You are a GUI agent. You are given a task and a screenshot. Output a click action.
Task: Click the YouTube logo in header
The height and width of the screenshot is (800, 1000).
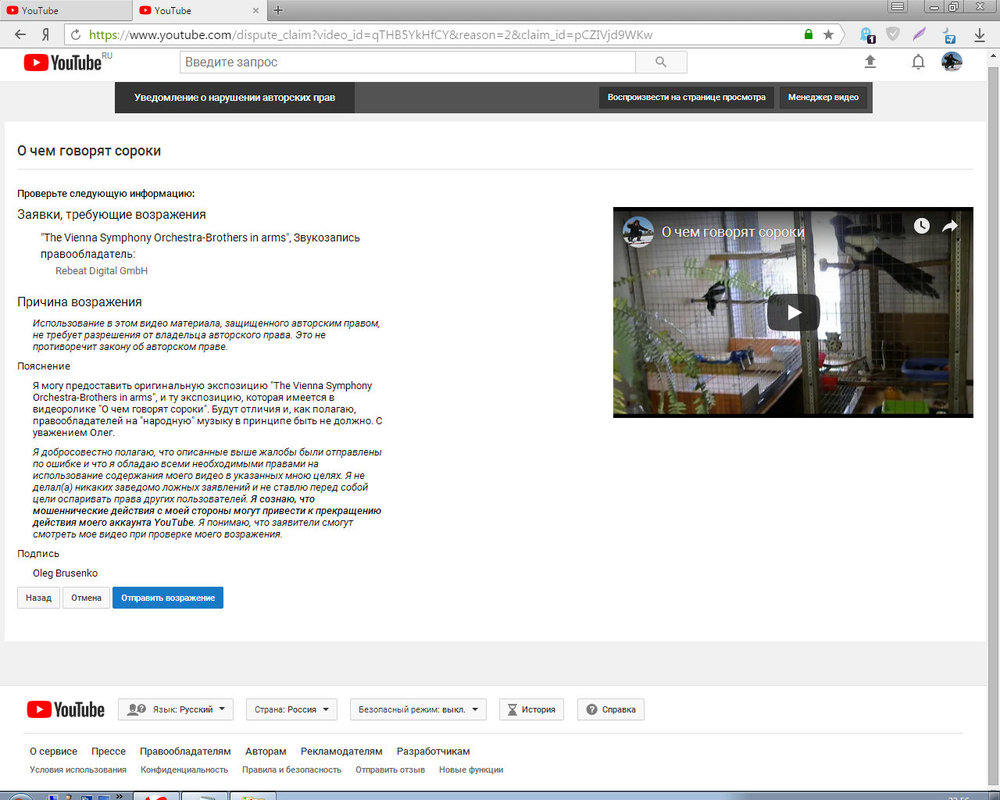63,62
